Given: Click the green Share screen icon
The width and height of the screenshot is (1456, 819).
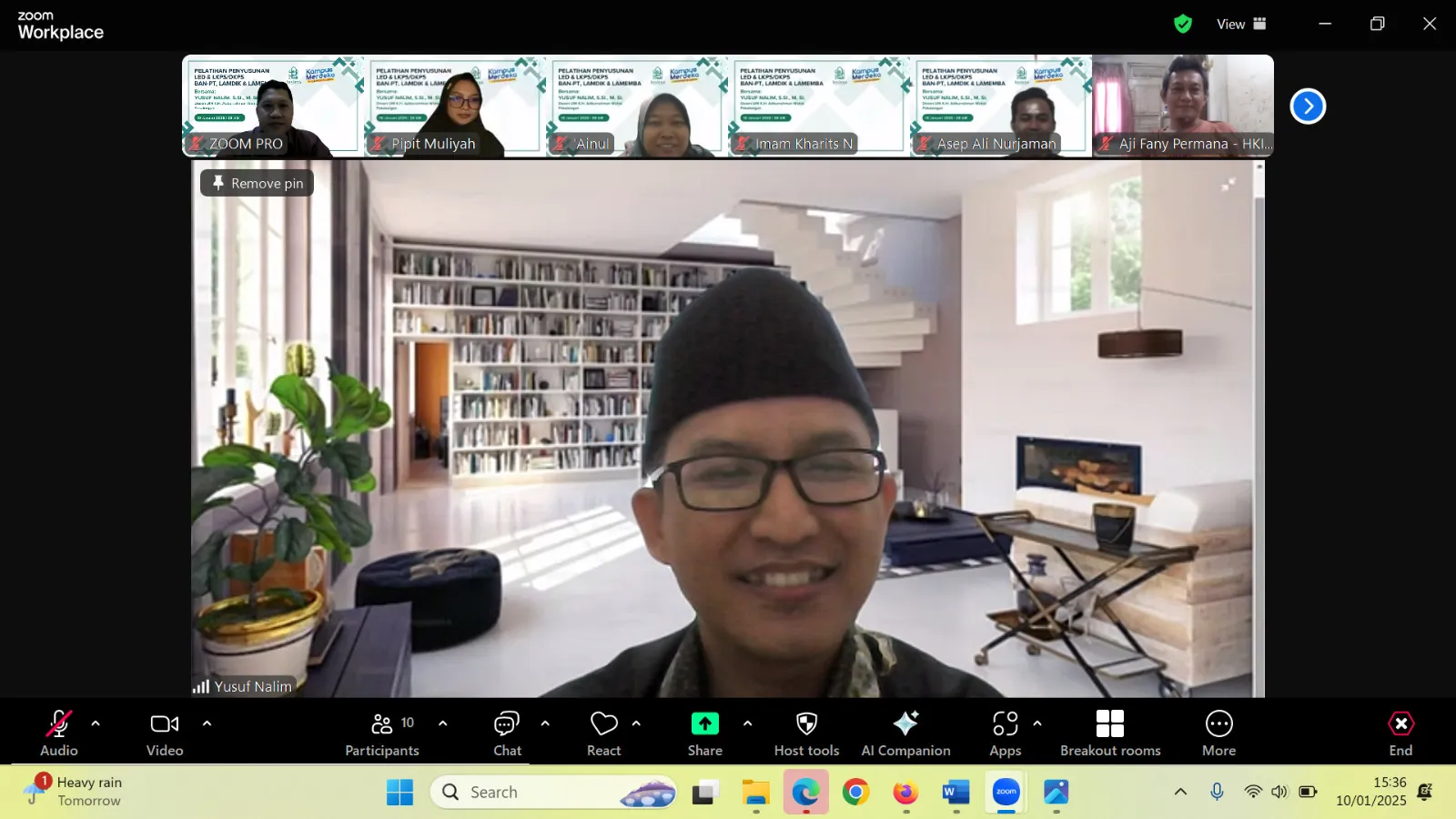Looking at the screenshot, I should (x=704, y=723).
